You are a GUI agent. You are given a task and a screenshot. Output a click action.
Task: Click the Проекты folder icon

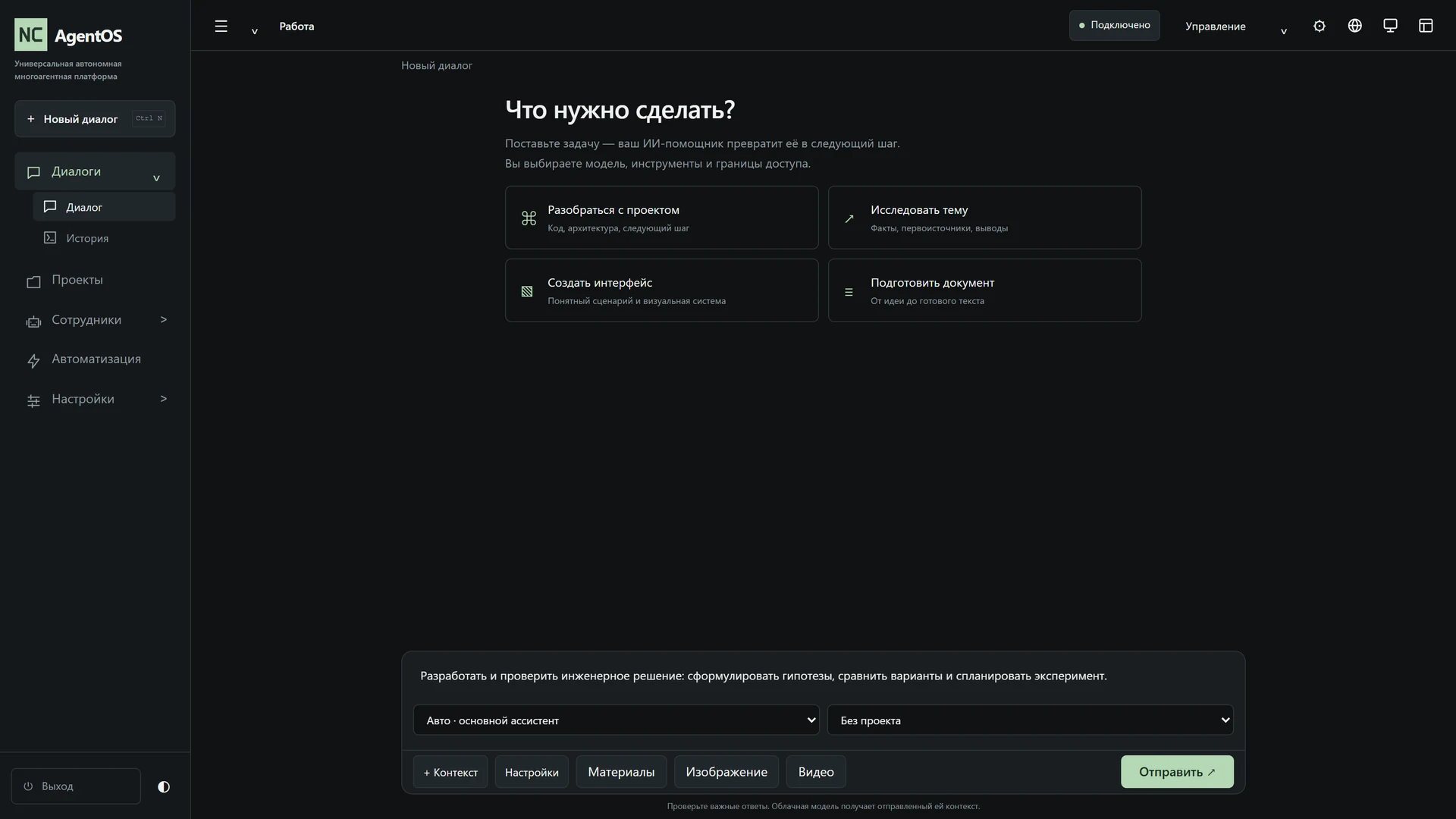(33, 281)
